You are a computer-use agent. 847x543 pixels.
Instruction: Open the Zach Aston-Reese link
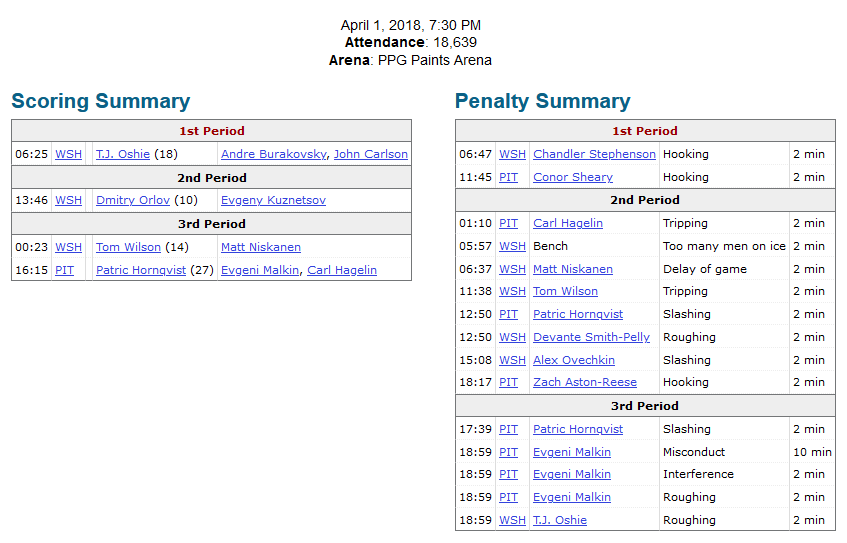(x=585, y=382)
